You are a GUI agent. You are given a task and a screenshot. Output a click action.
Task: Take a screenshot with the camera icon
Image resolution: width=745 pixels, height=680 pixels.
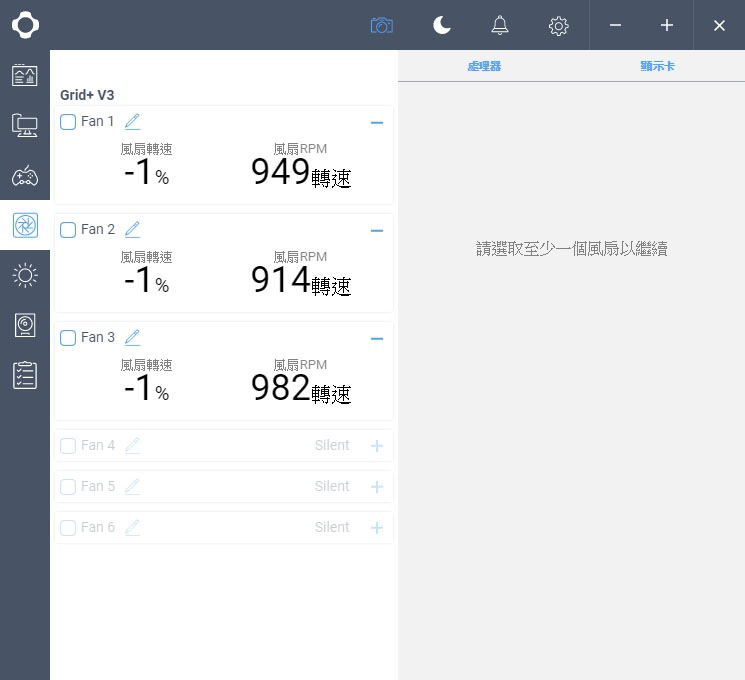[x=382, y=25]
